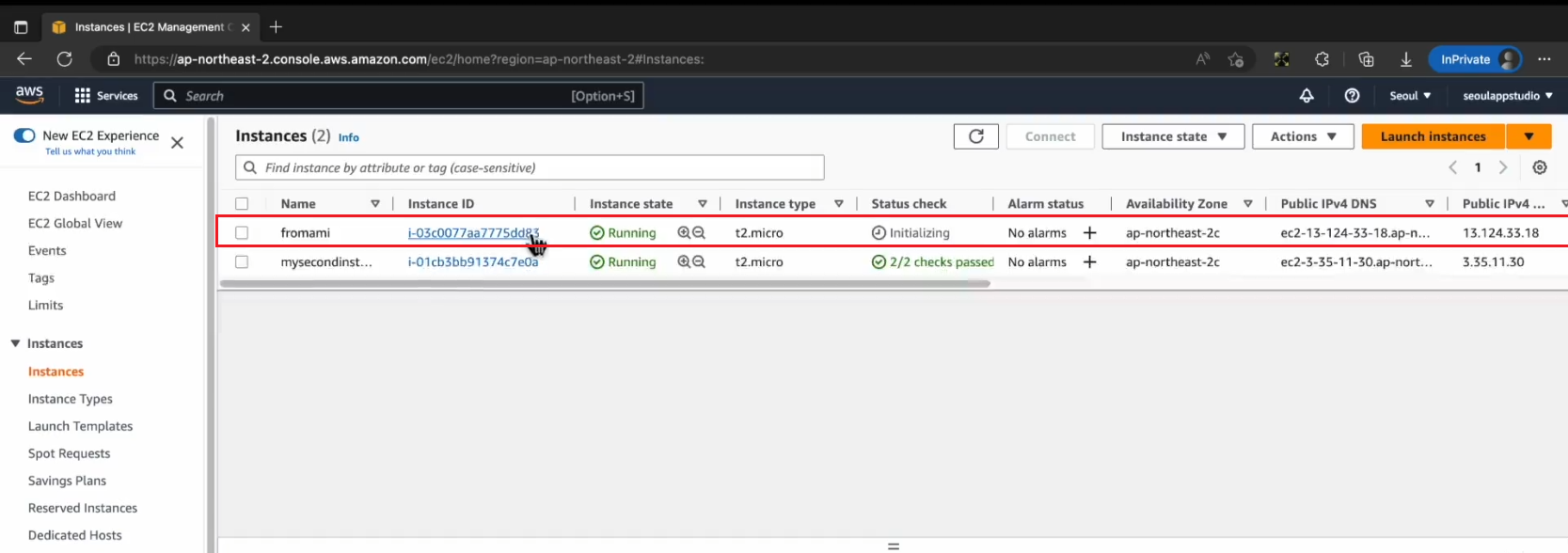Reload the browser page
Screen dimensions: 1568x553
click(64, 59)
